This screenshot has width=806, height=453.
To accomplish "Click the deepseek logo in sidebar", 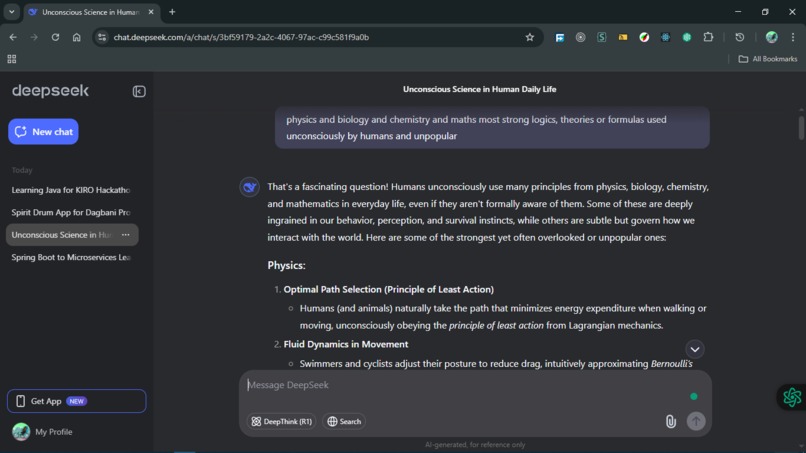I will [50, 90].
